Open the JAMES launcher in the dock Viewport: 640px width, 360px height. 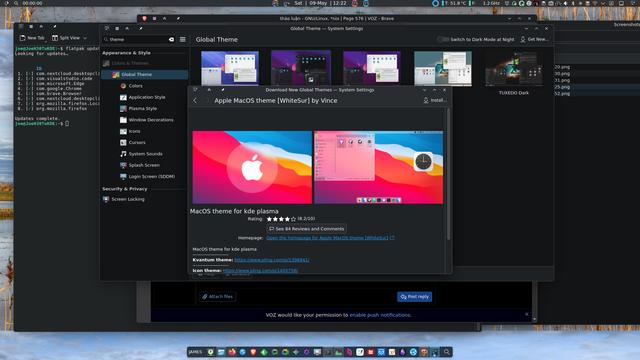[195, 352]
